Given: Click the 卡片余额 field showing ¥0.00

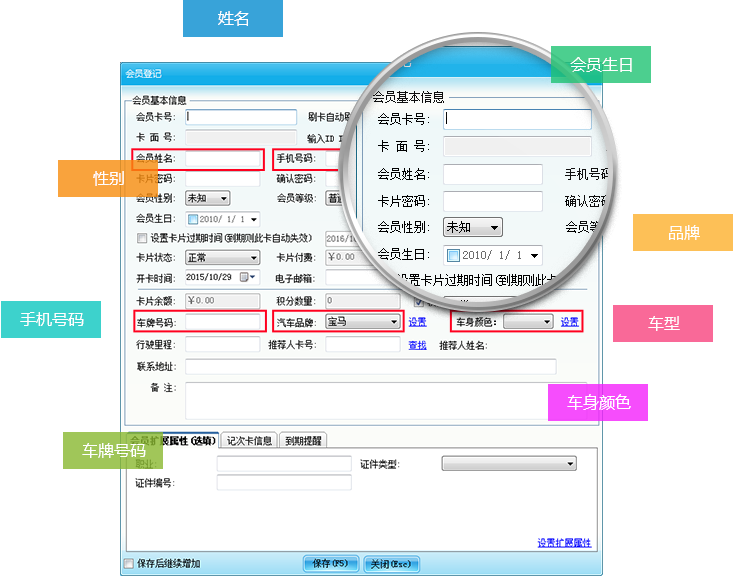Looking at the screenshot, I should click(222, 300).
